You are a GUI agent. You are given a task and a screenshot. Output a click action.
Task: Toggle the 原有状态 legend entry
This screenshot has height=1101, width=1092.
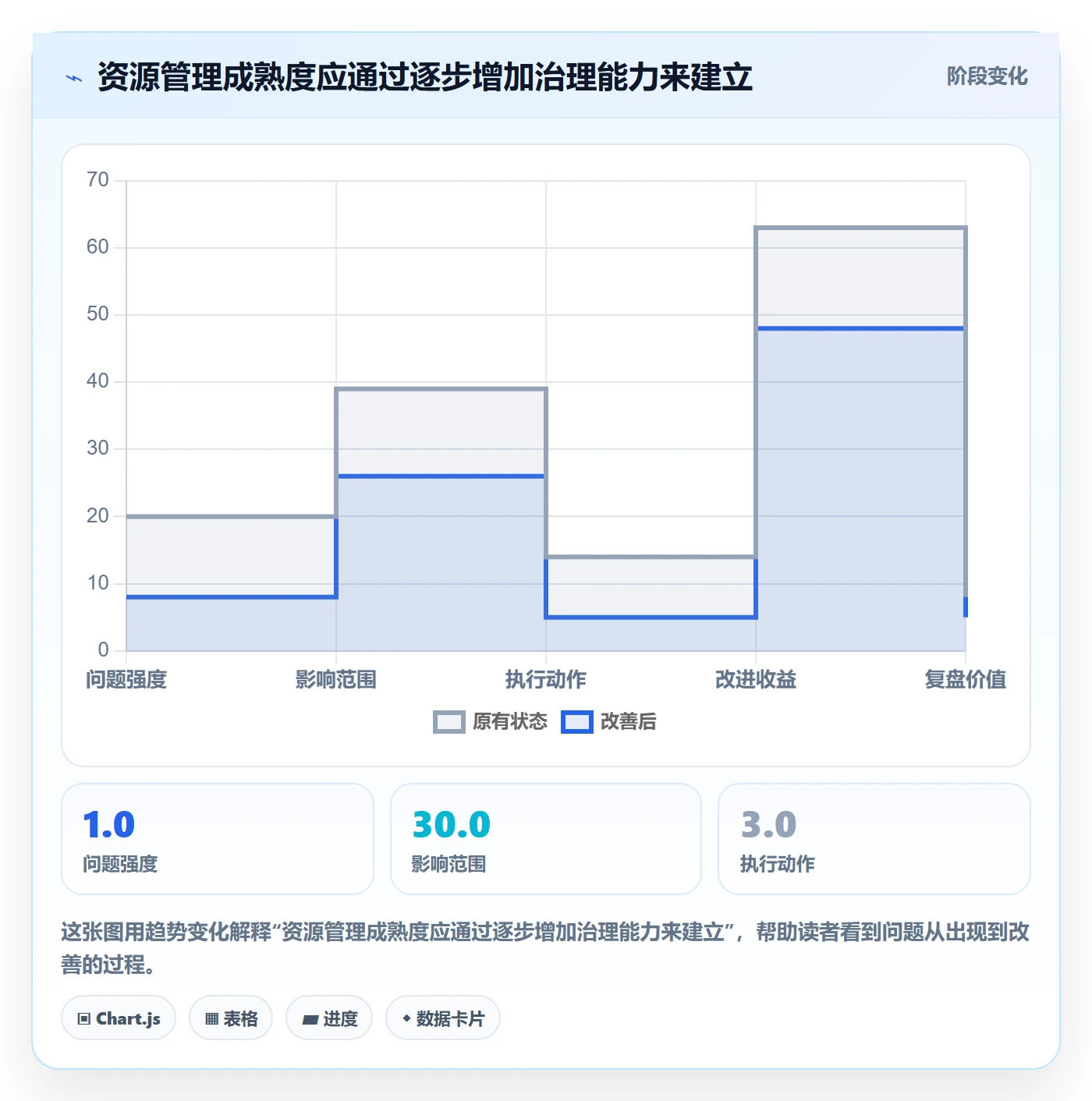point(491,722)
